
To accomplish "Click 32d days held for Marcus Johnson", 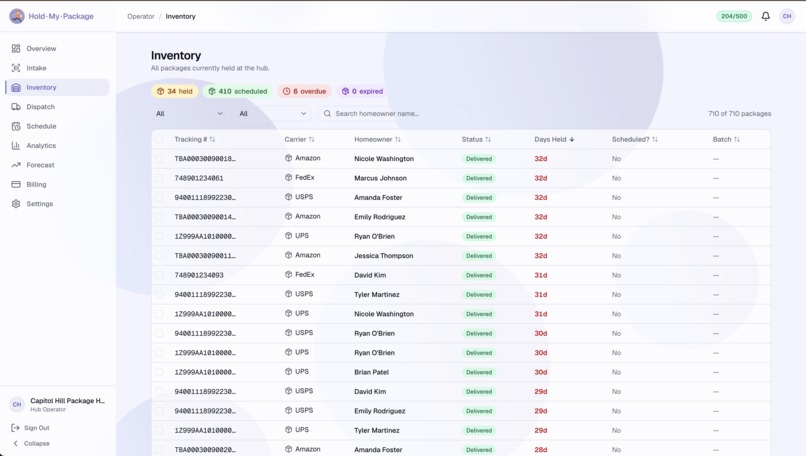I will pyautogui.click(x=541, y=178).
